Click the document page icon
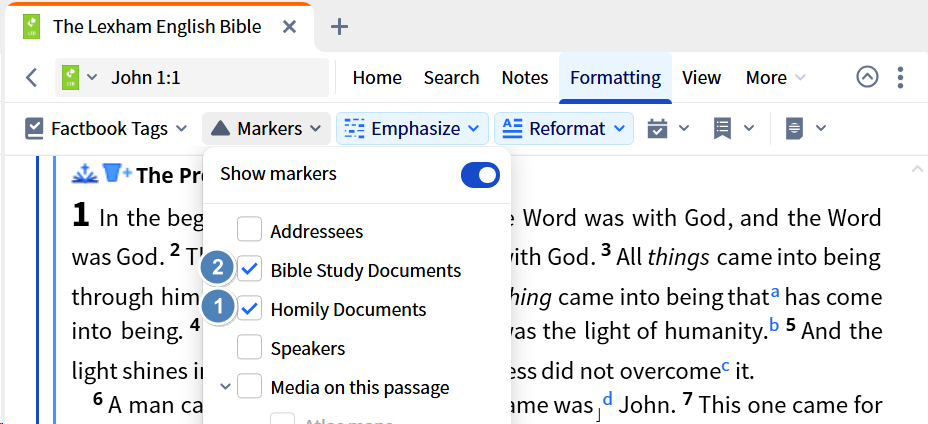This screenshot has width=928, height=424. [x=795, y=129]
